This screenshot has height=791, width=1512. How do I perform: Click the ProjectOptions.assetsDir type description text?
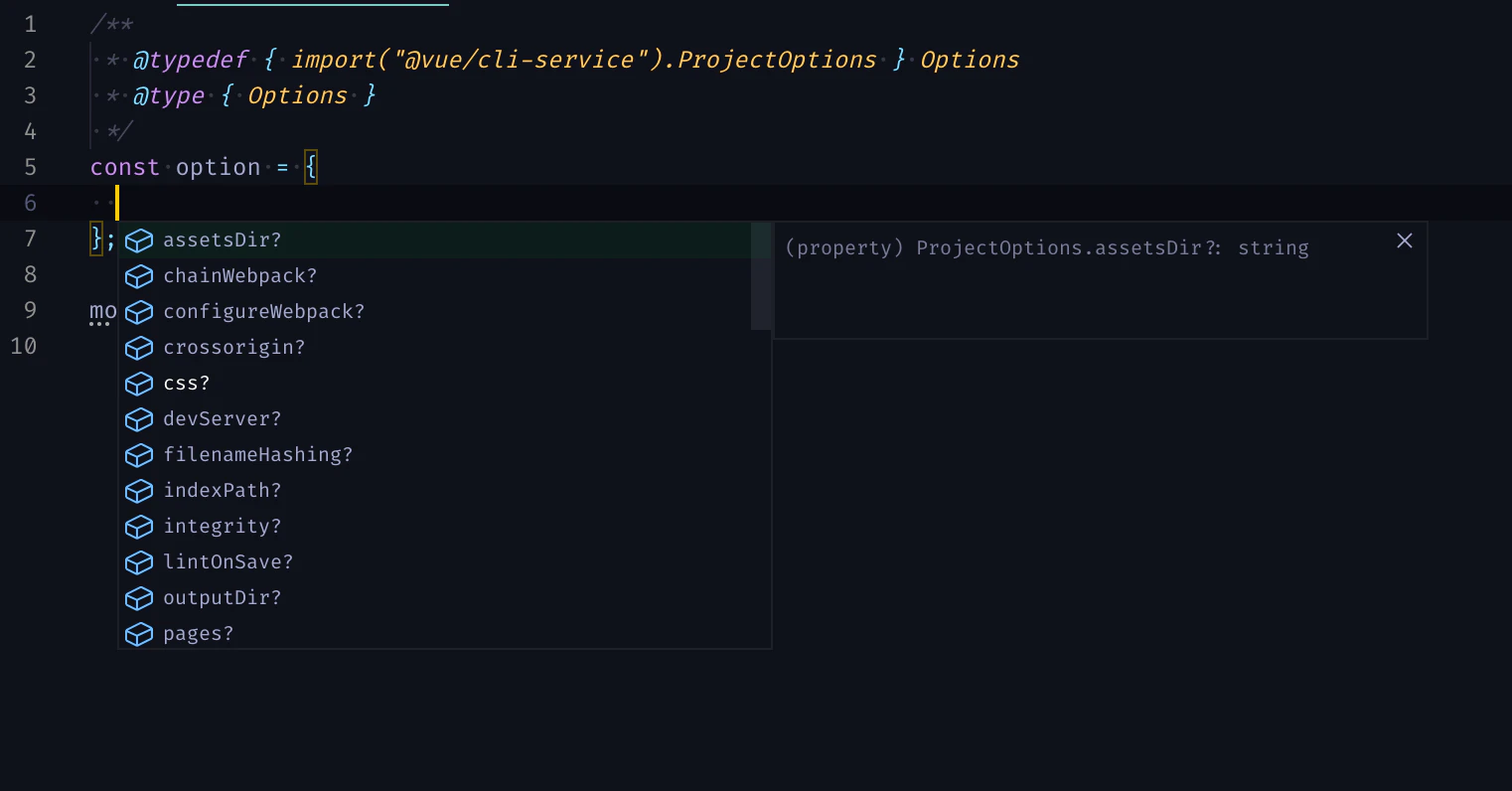coord(1047,248)
